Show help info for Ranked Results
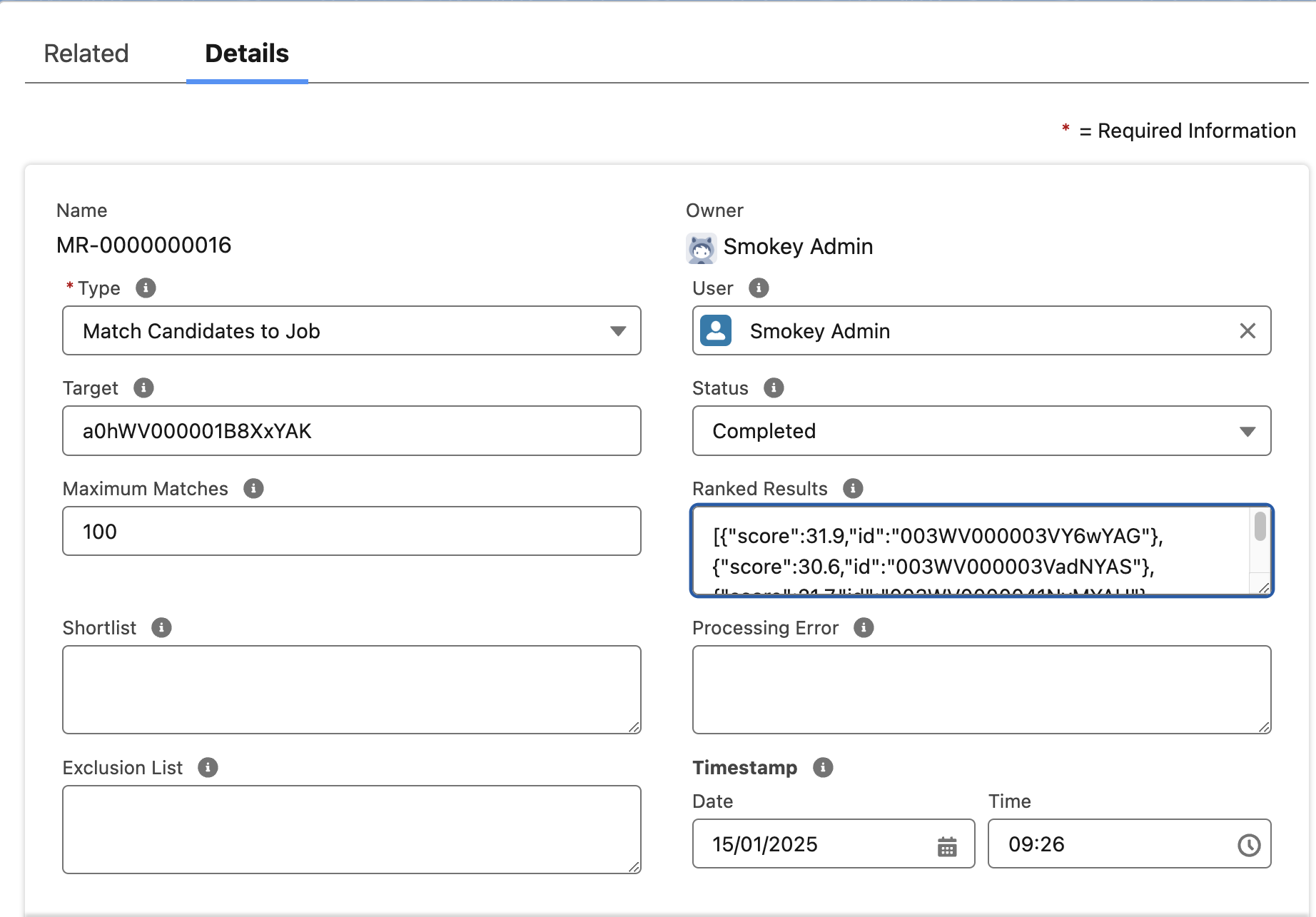The height and width of the screenshot is (917, 1316). pos(853,489)
